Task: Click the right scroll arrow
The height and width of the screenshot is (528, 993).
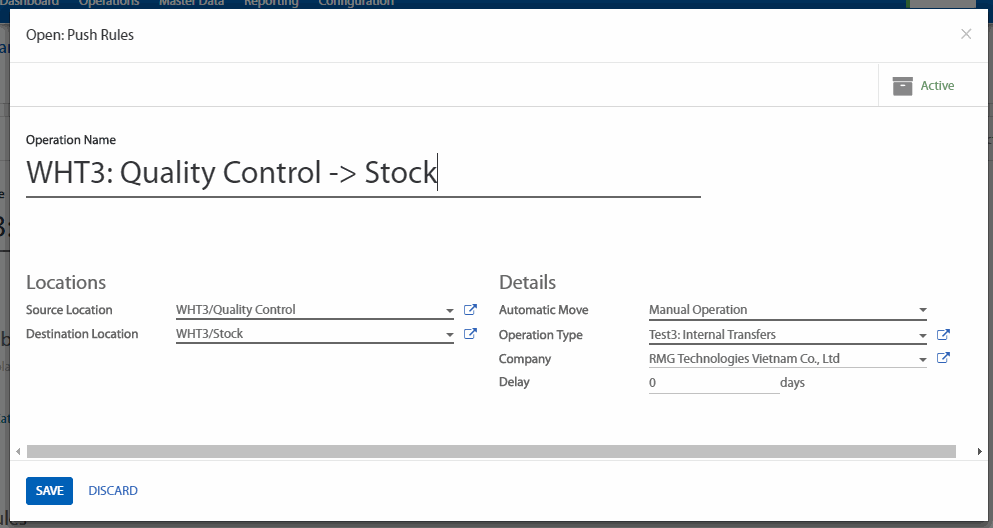Action: tap(979, 452)
